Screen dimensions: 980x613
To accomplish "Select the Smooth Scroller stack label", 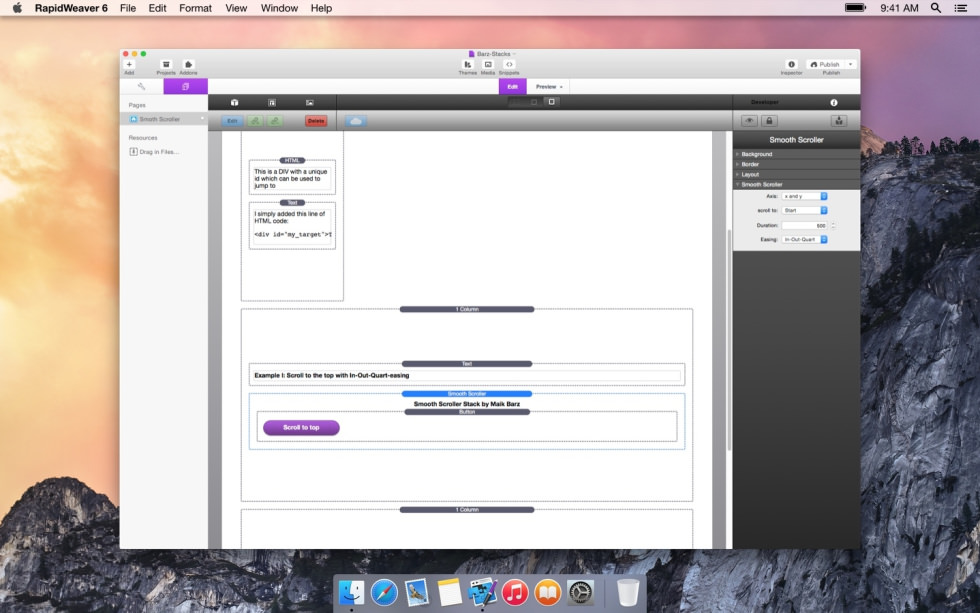I will pos(466,394).
